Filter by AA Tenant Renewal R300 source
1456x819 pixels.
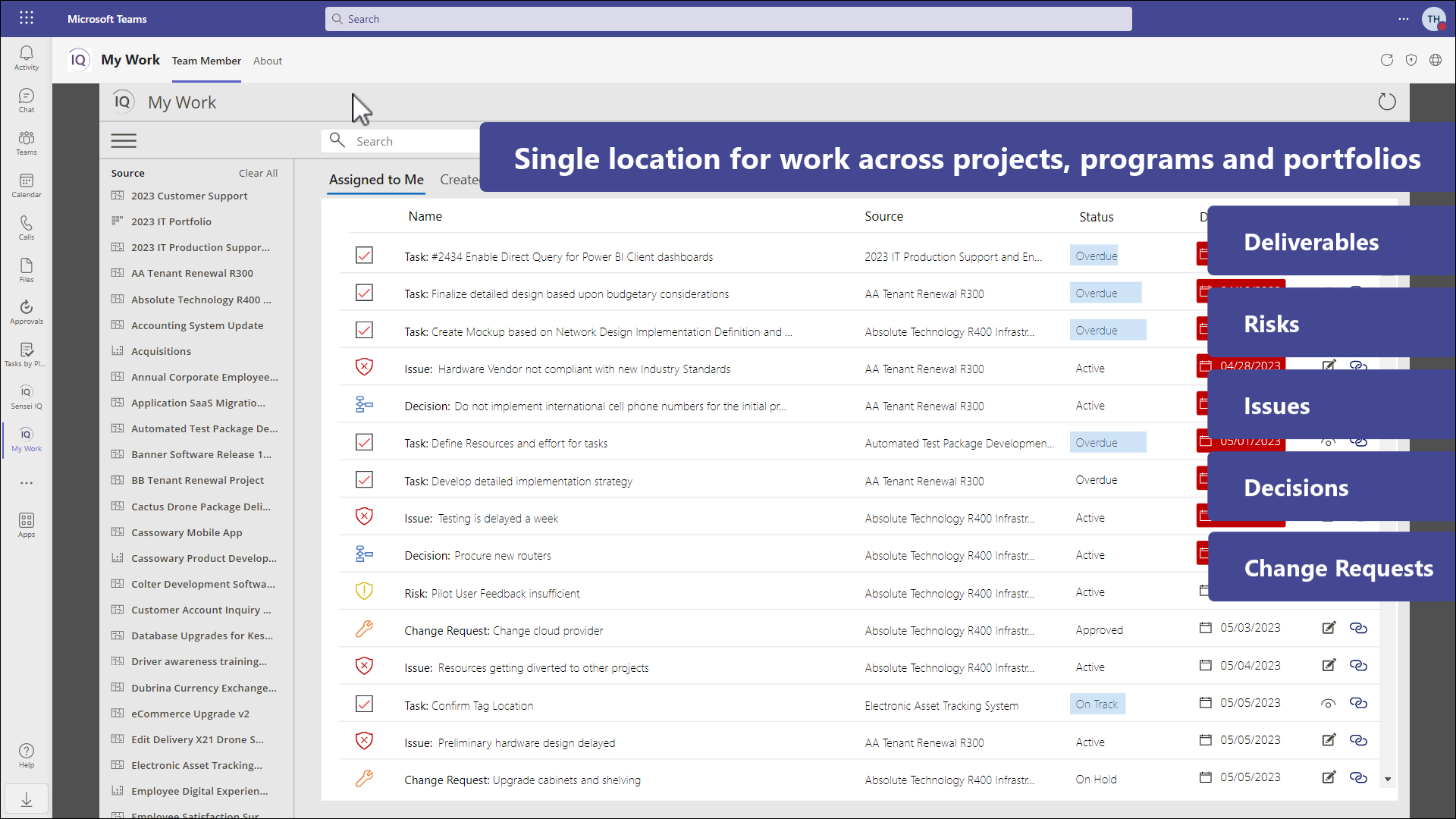[x=192, y=273]
